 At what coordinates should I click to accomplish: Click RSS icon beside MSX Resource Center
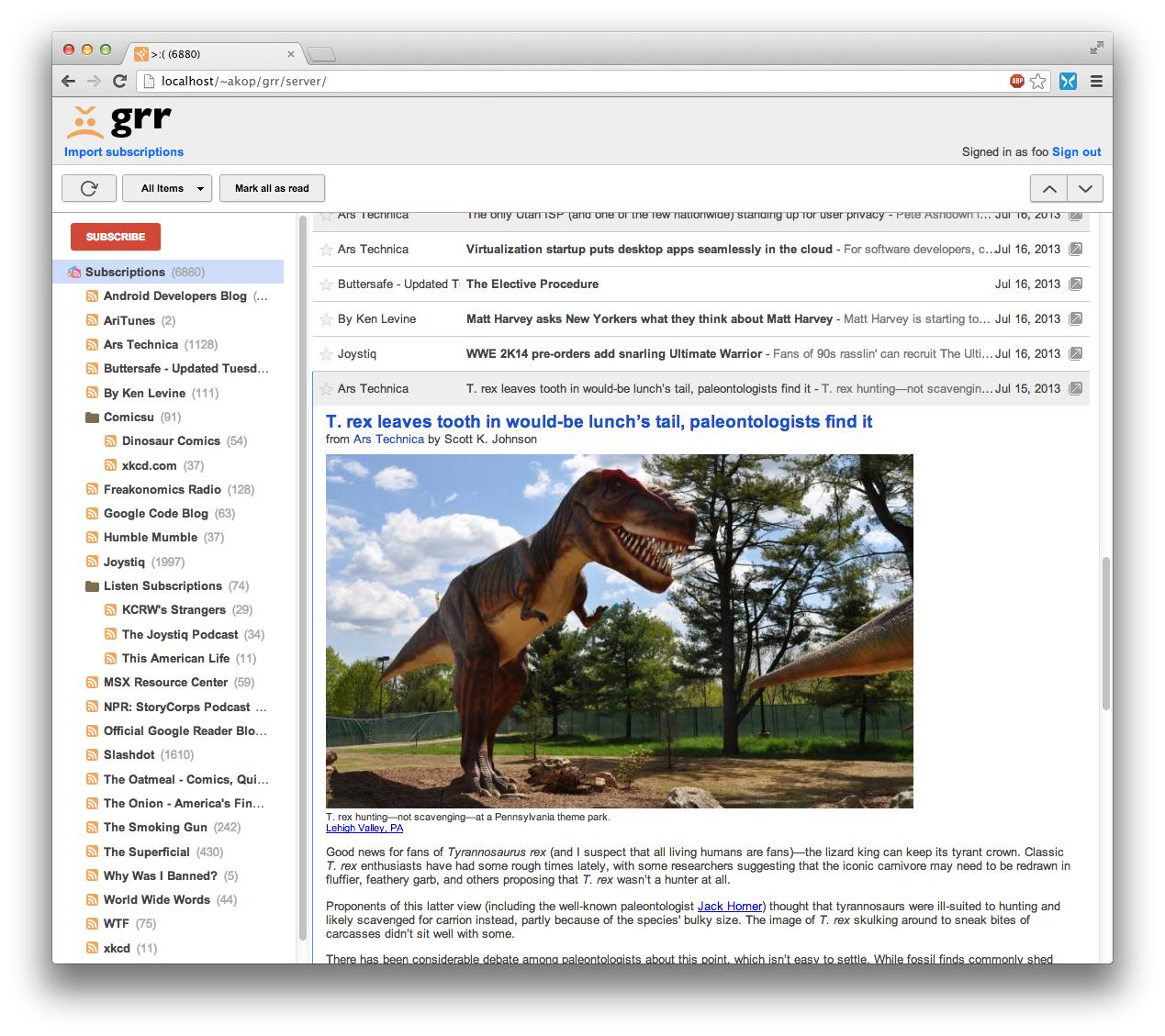click(x=92, y=682)
